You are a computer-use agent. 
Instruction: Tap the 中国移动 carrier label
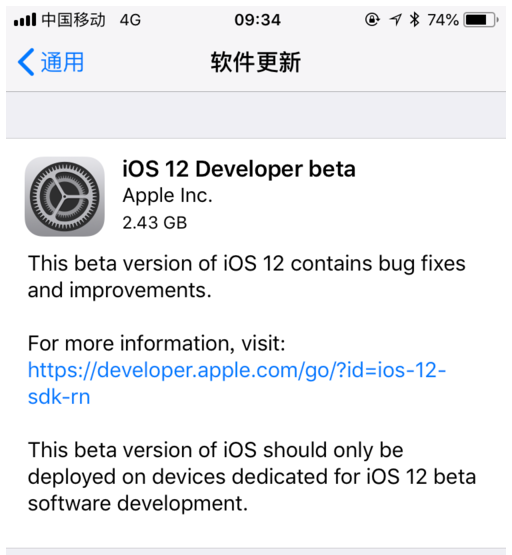[x=73, y=19]
